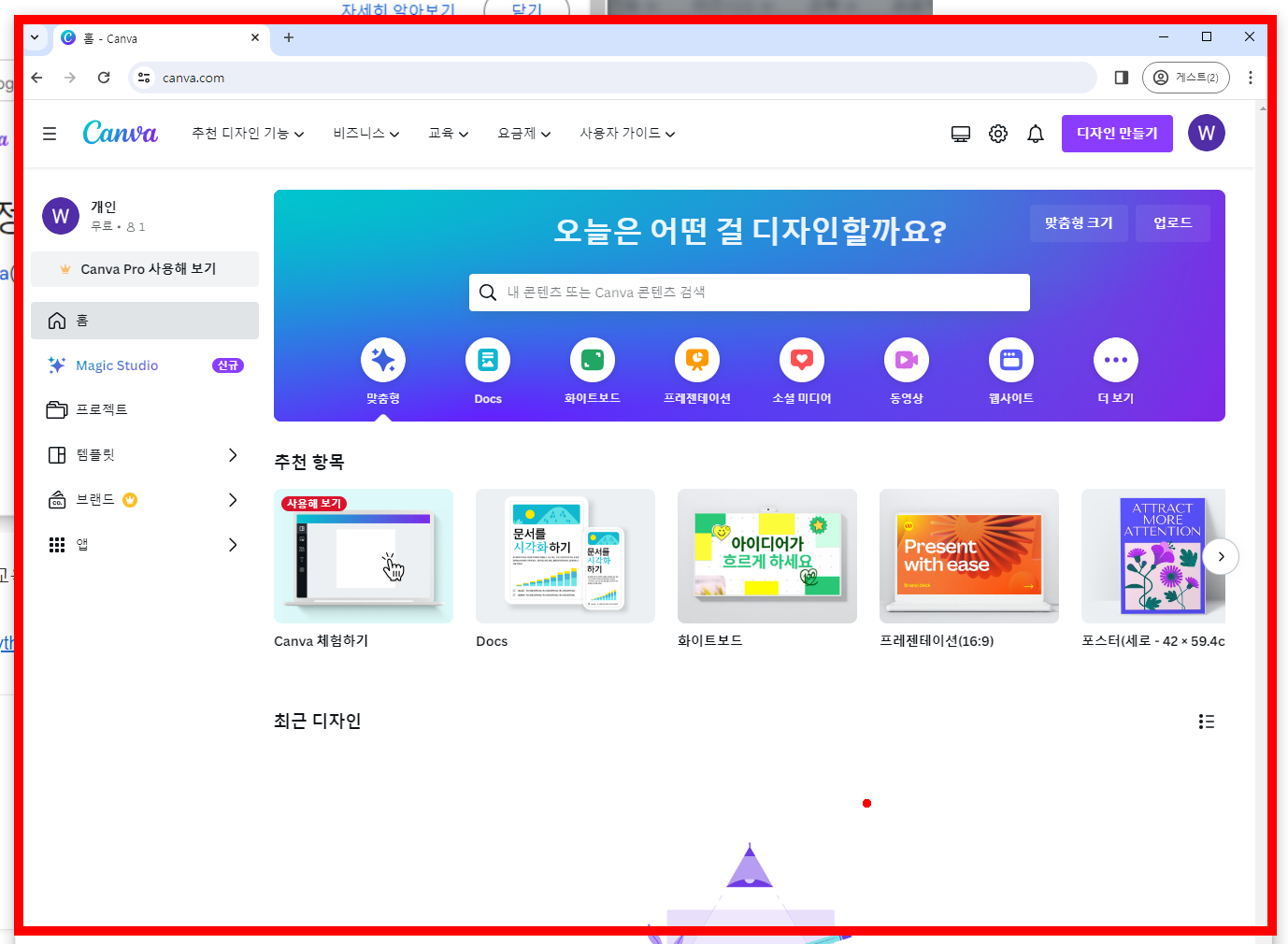Open the W account avatar in header
This screenshot has height=944, width=1288.
[1207, 133]
